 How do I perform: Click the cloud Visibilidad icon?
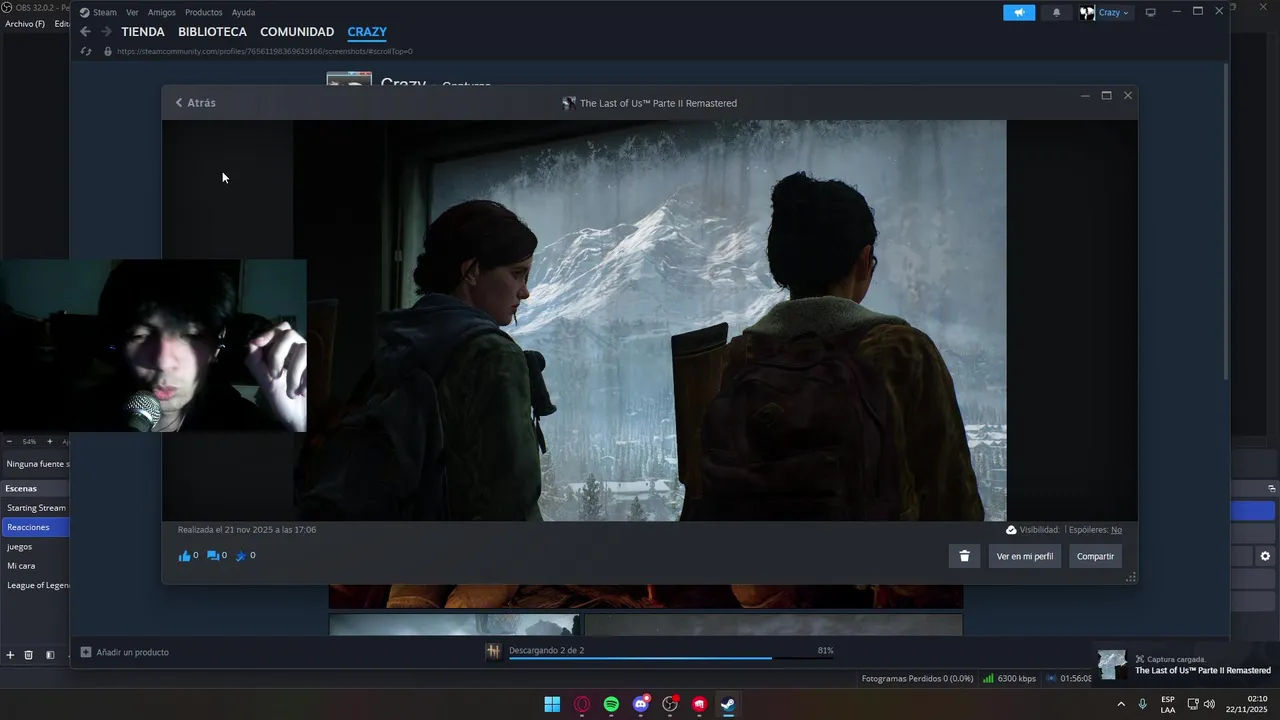pyautogui.click(x=1011, y=530)
